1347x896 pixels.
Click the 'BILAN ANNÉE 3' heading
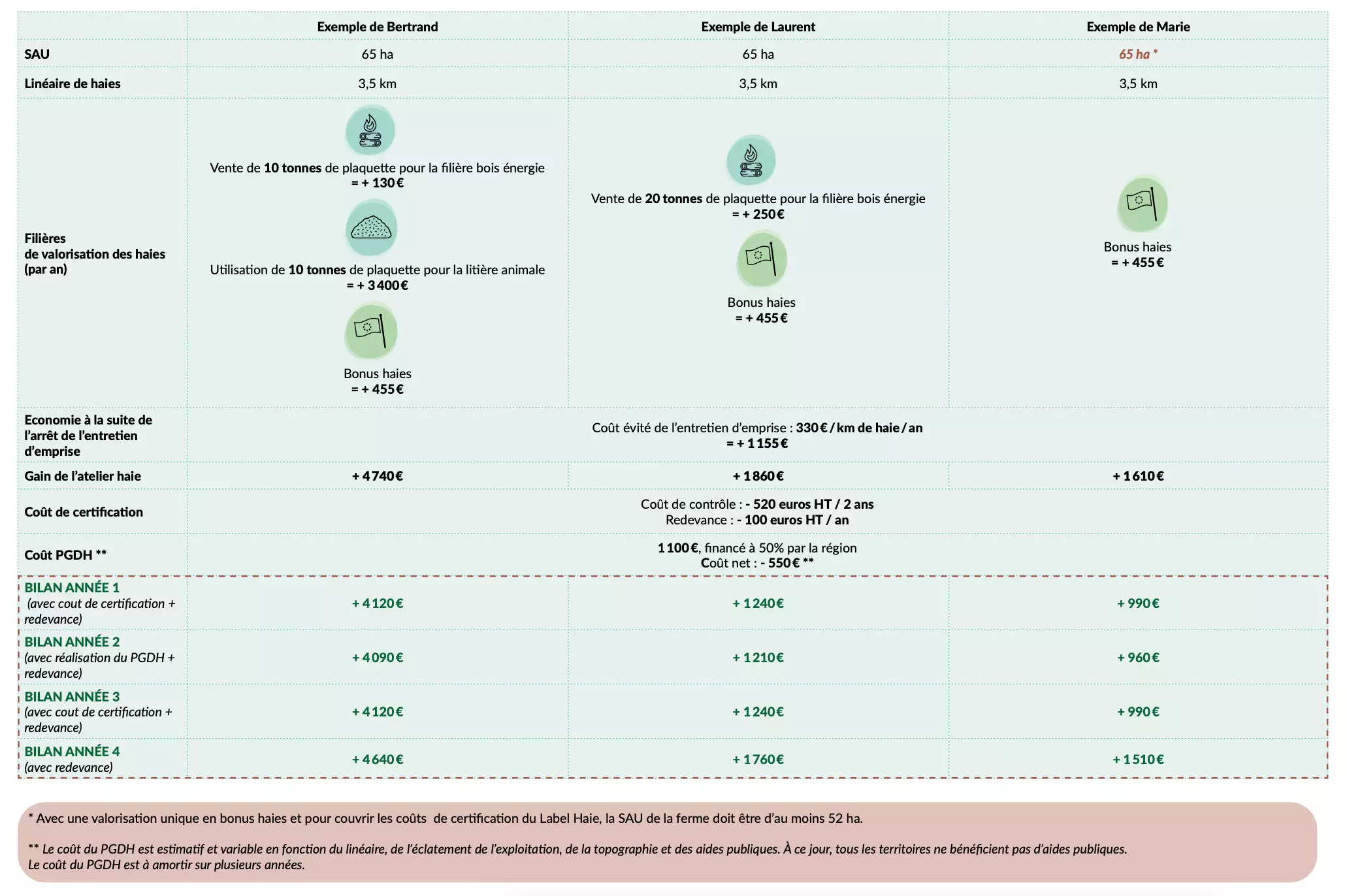click(72, 697)
